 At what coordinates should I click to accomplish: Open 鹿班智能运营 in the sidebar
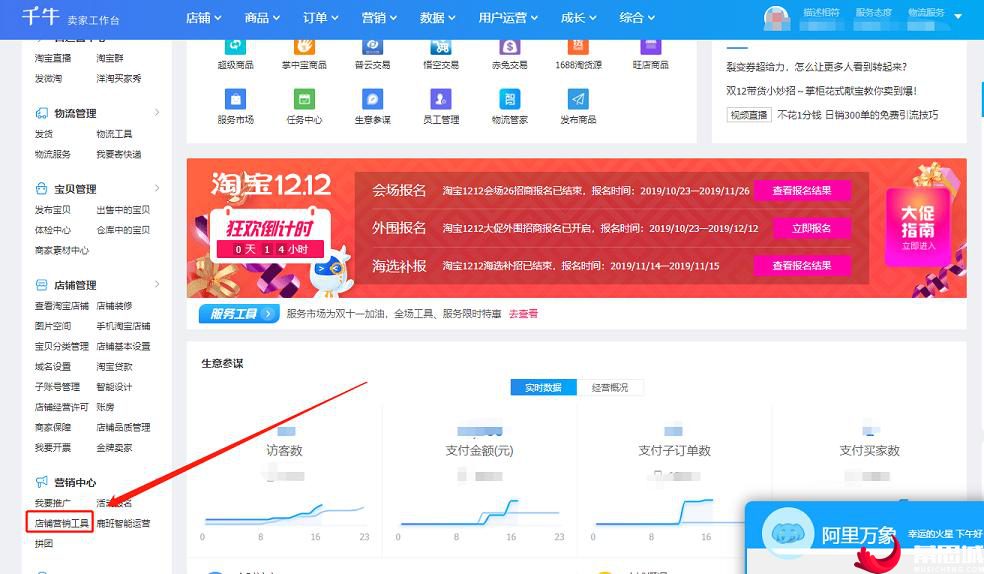[123, 523]
